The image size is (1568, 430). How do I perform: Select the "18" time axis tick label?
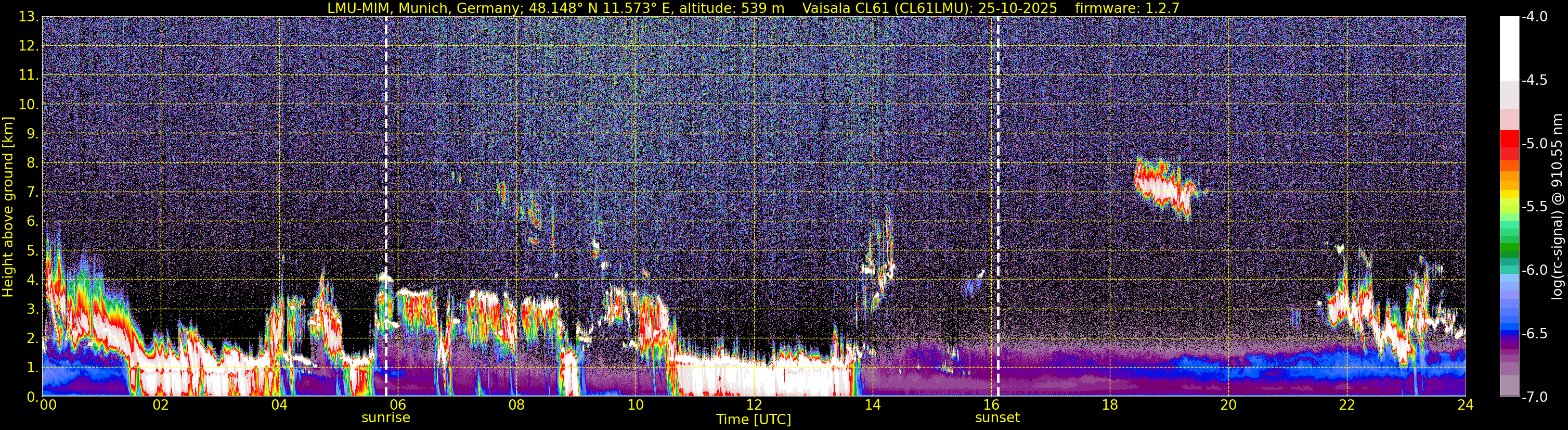coord(1110,405)
